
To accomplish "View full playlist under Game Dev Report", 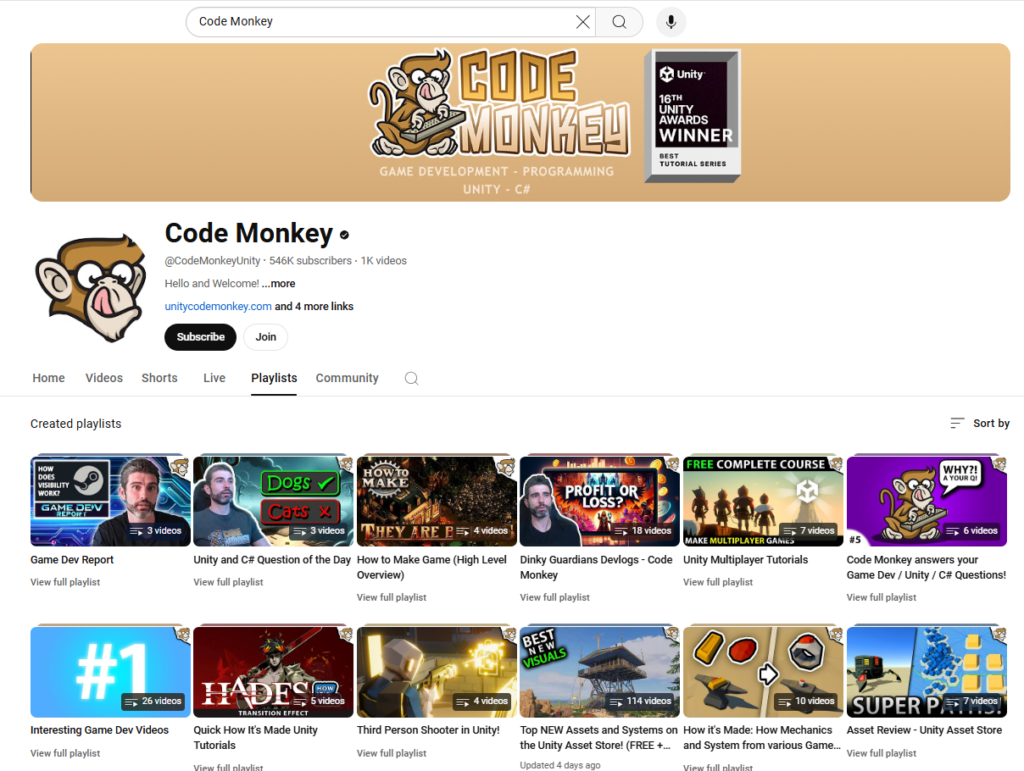I will coord(65,582).
